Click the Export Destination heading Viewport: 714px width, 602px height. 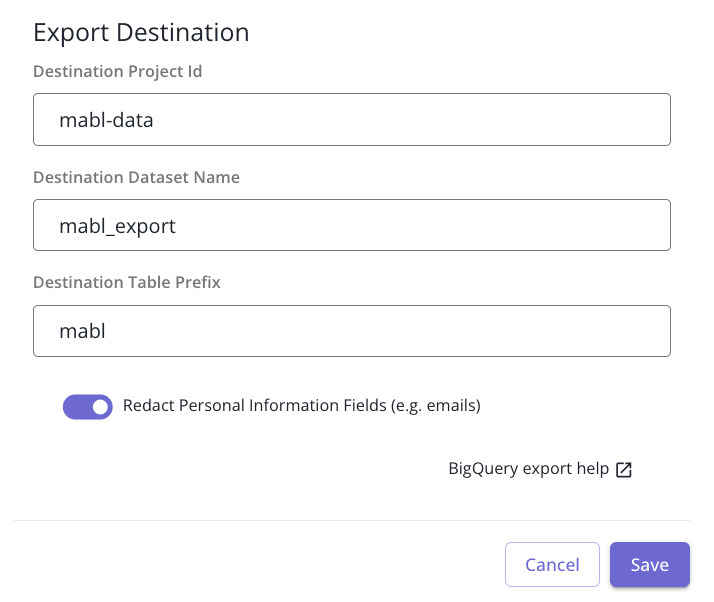[x=141, y=32]
